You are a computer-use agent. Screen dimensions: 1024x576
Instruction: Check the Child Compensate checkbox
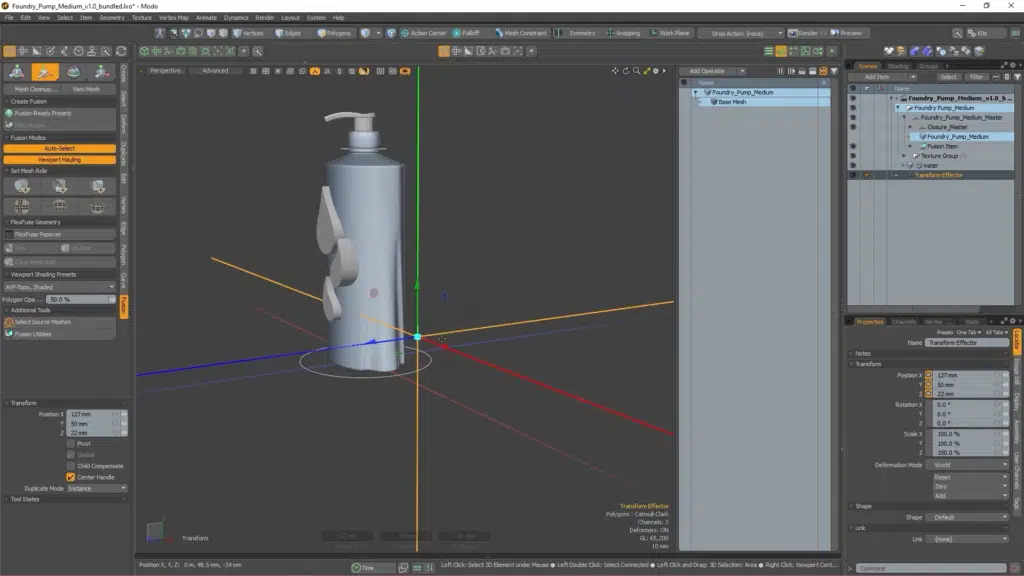[x=69, y=465]
